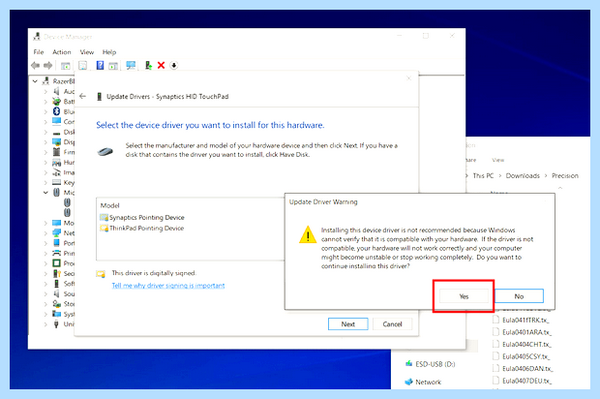
Task: Select Synaptics Pointing Device in Model list
Action: coord(142,217)
